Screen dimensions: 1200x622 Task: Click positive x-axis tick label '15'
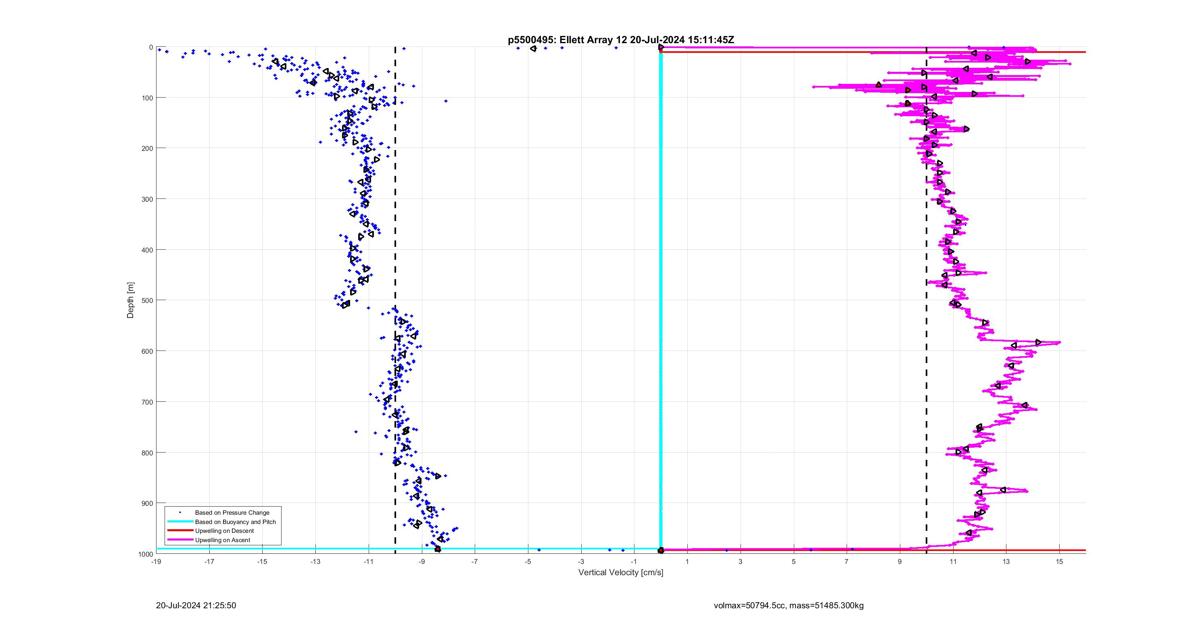pos(1059,561)
